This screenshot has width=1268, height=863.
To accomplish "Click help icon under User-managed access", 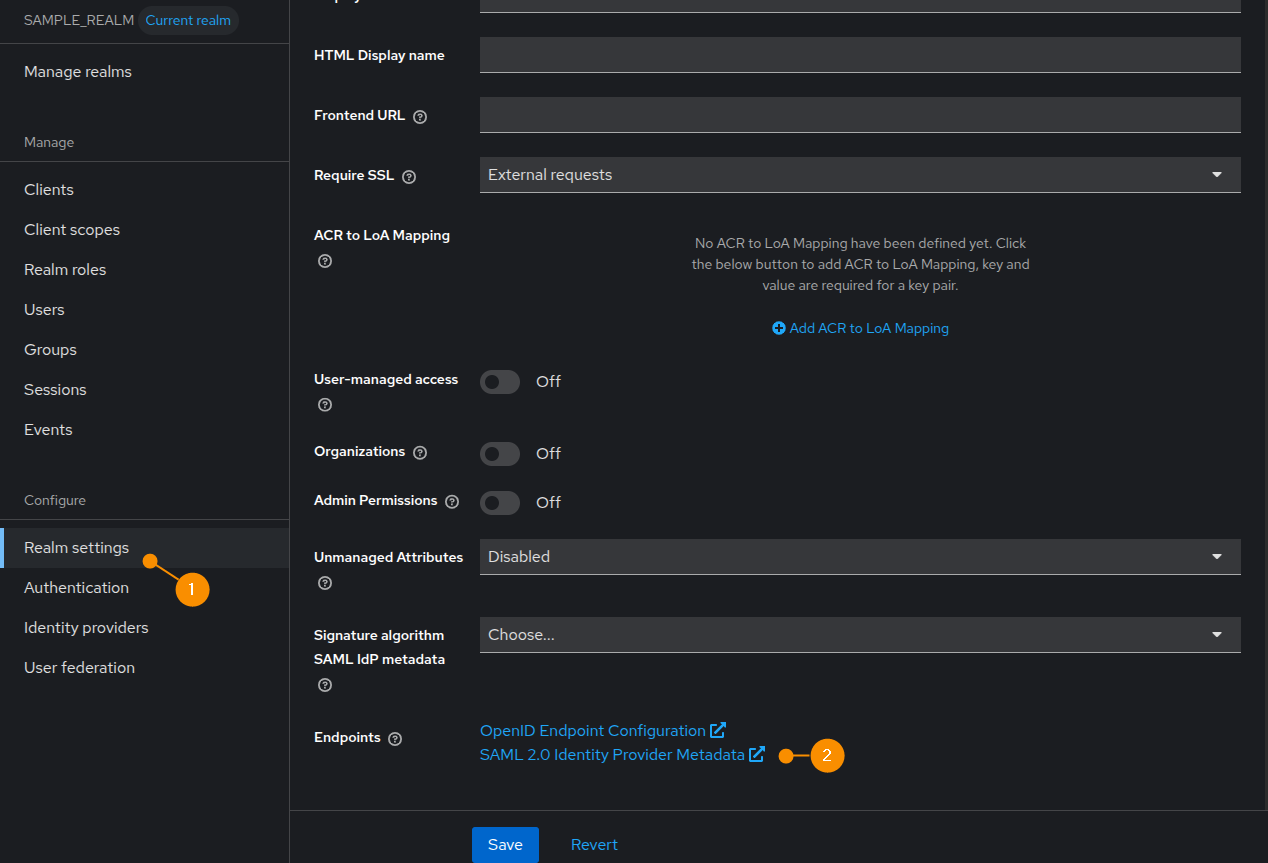I will (x=324, y=405).
